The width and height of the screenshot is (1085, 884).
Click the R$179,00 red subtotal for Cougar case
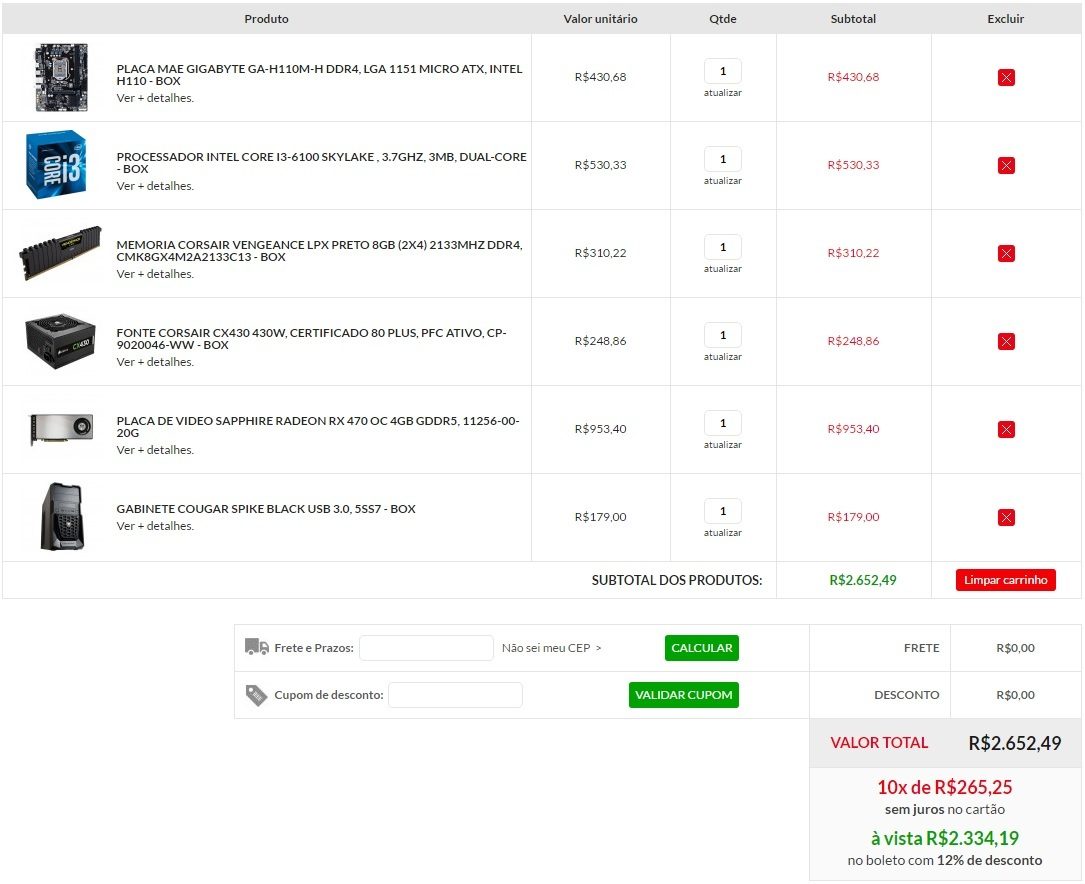point(853,517)
